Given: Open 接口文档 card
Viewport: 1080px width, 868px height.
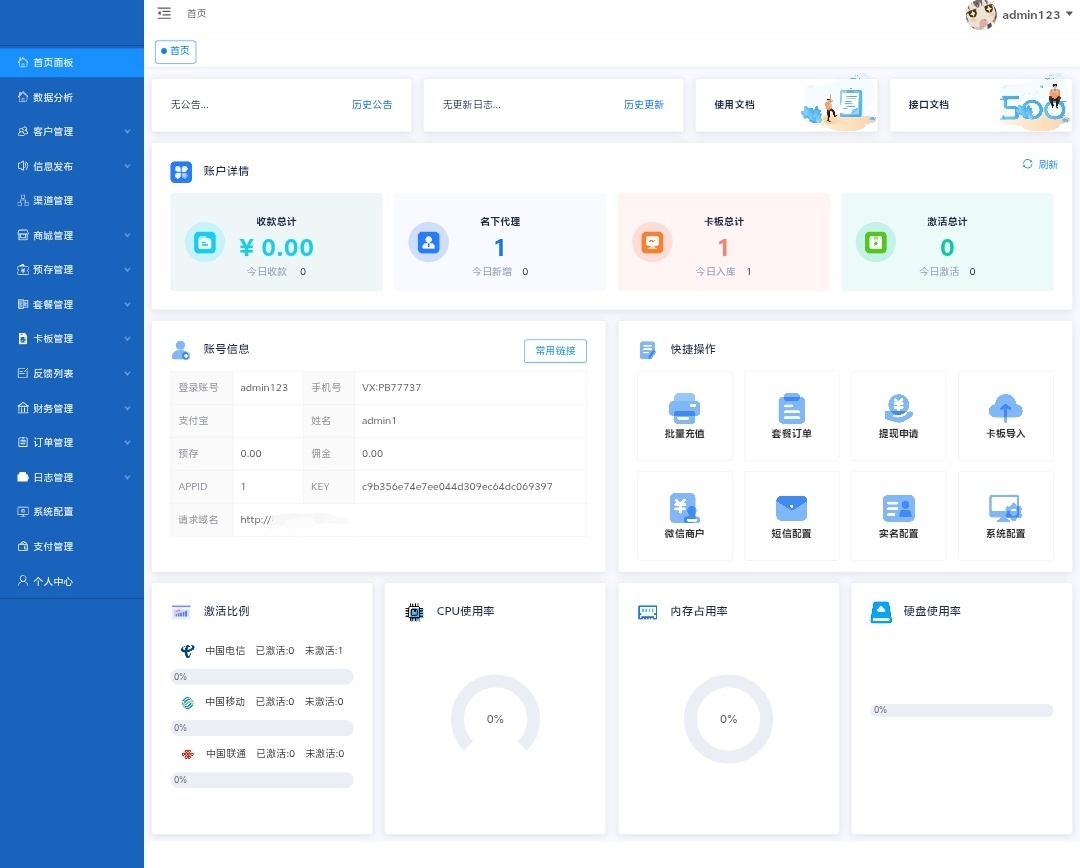Looking at the screenshot, I should pos(981,105).
